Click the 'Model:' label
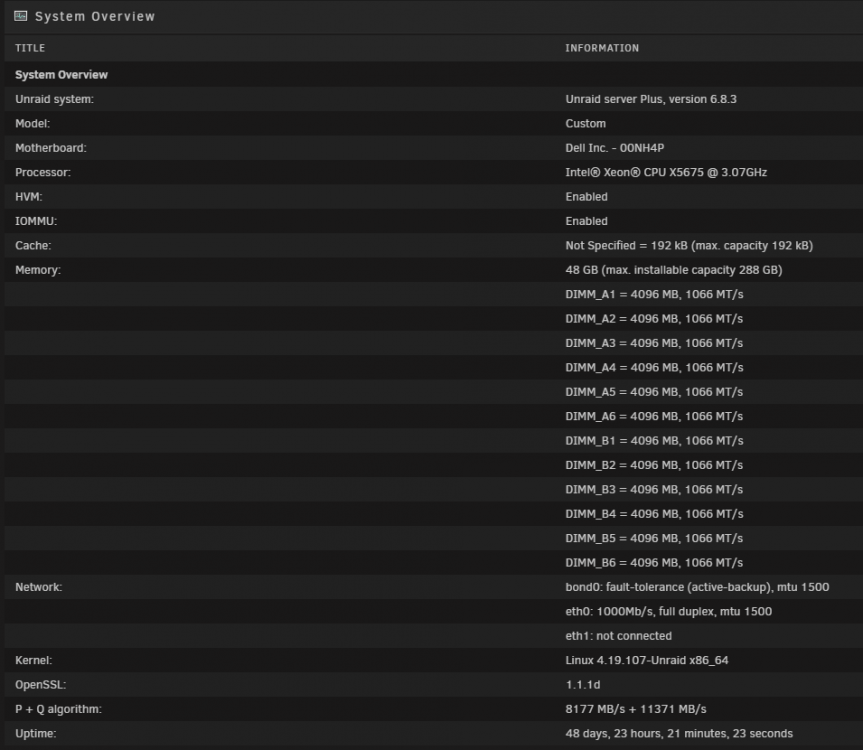863x750 pixels. point(32,123)
